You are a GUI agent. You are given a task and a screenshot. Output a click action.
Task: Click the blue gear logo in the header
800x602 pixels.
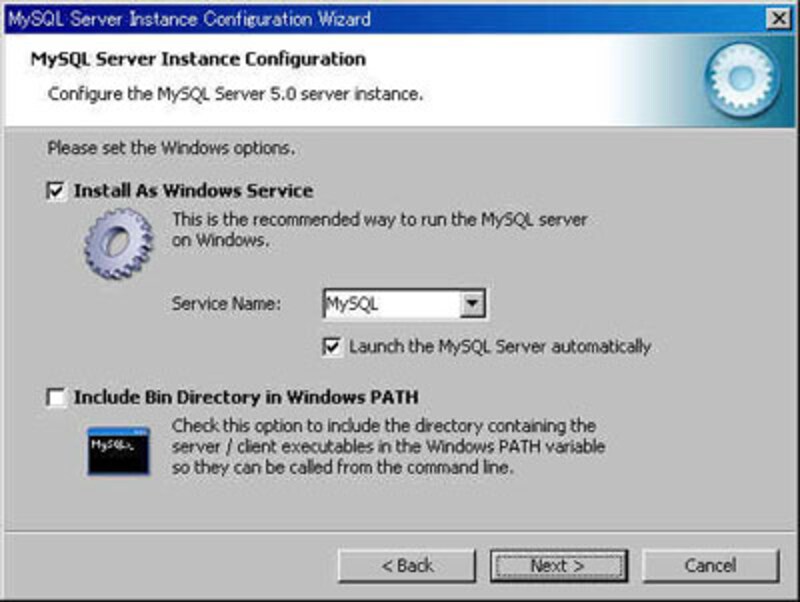(x=743, y=80)
